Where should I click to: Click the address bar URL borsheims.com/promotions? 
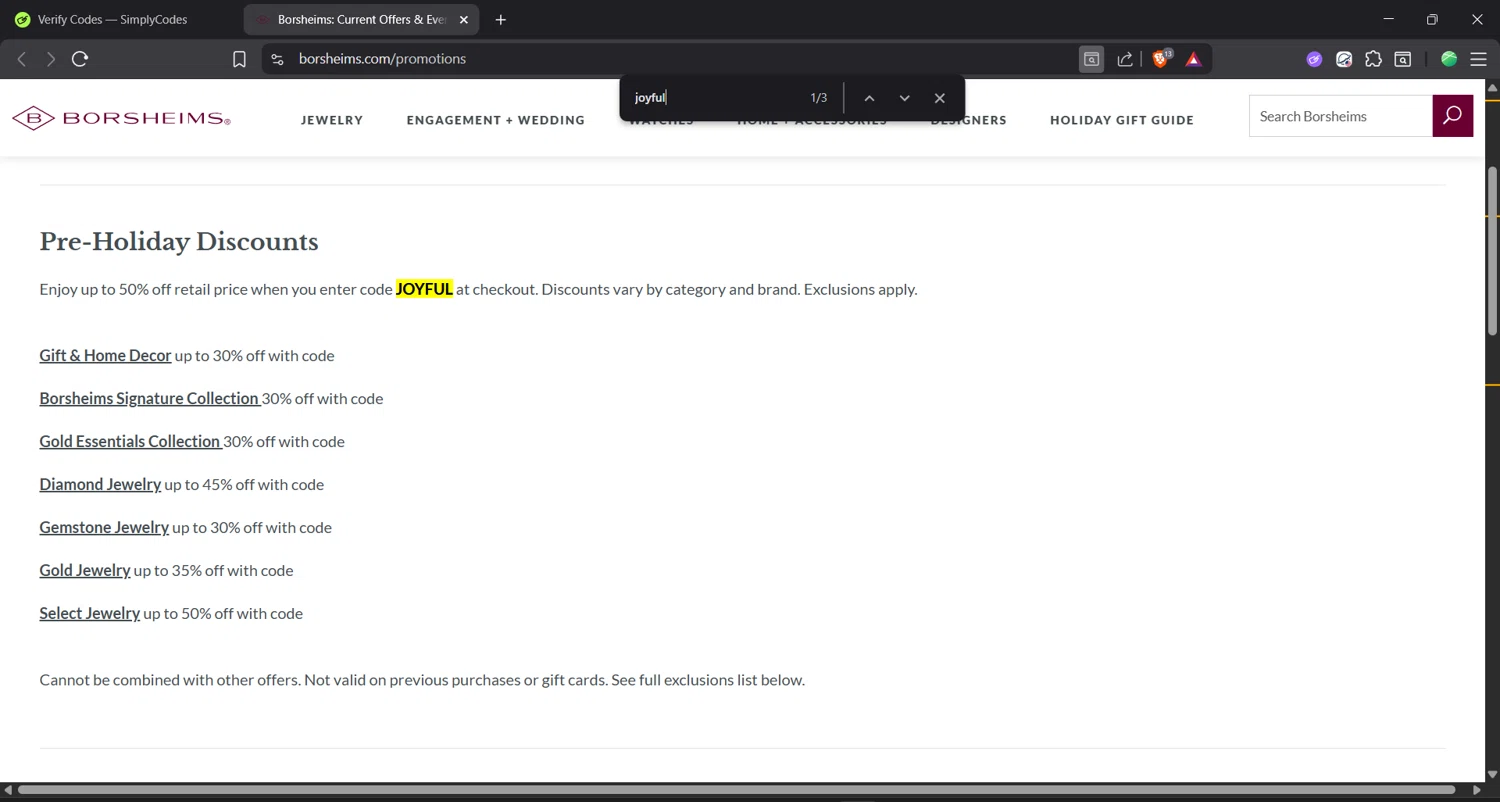pyautogui.click(x=382, y=59)
